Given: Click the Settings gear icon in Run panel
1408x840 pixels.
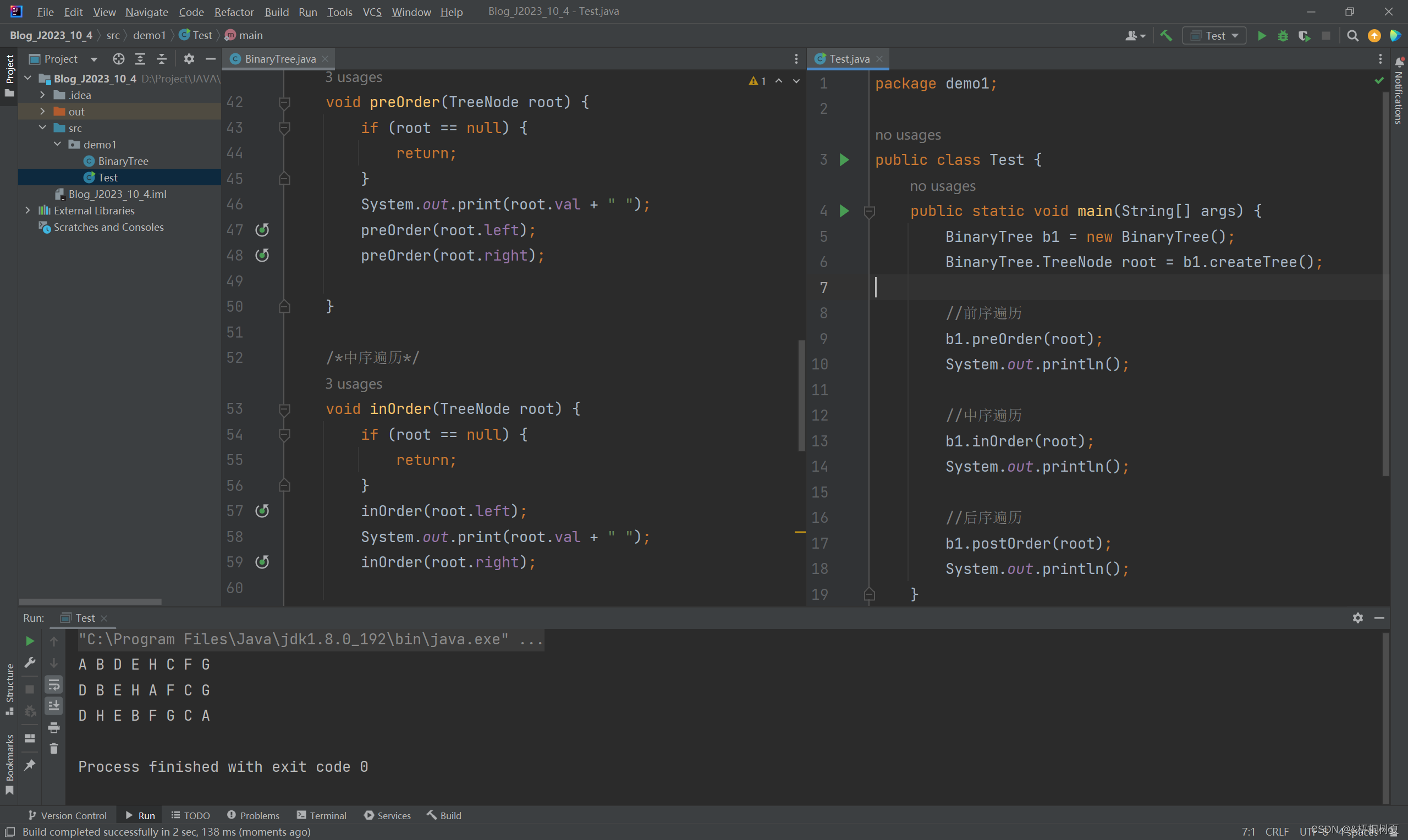Looking at the screenshot, I should coord(1358,617).
